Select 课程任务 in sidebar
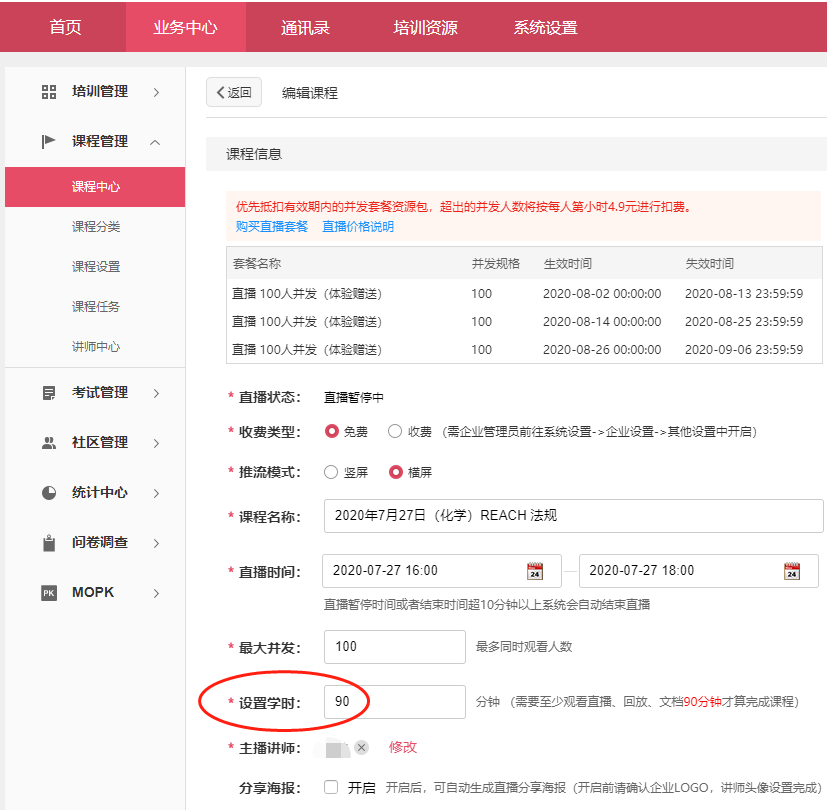The height and width of the screenshot is (810, 827). click(96, 307)
